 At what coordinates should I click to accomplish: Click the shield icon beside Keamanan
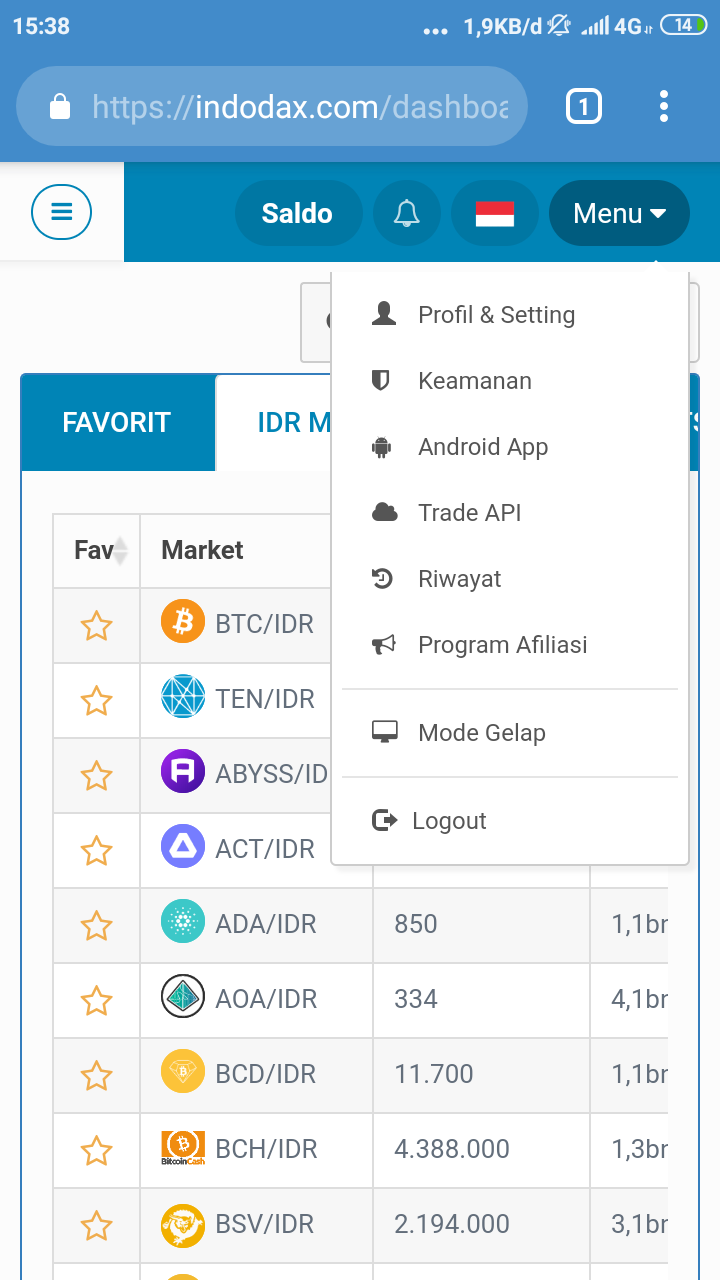point(380,380)
